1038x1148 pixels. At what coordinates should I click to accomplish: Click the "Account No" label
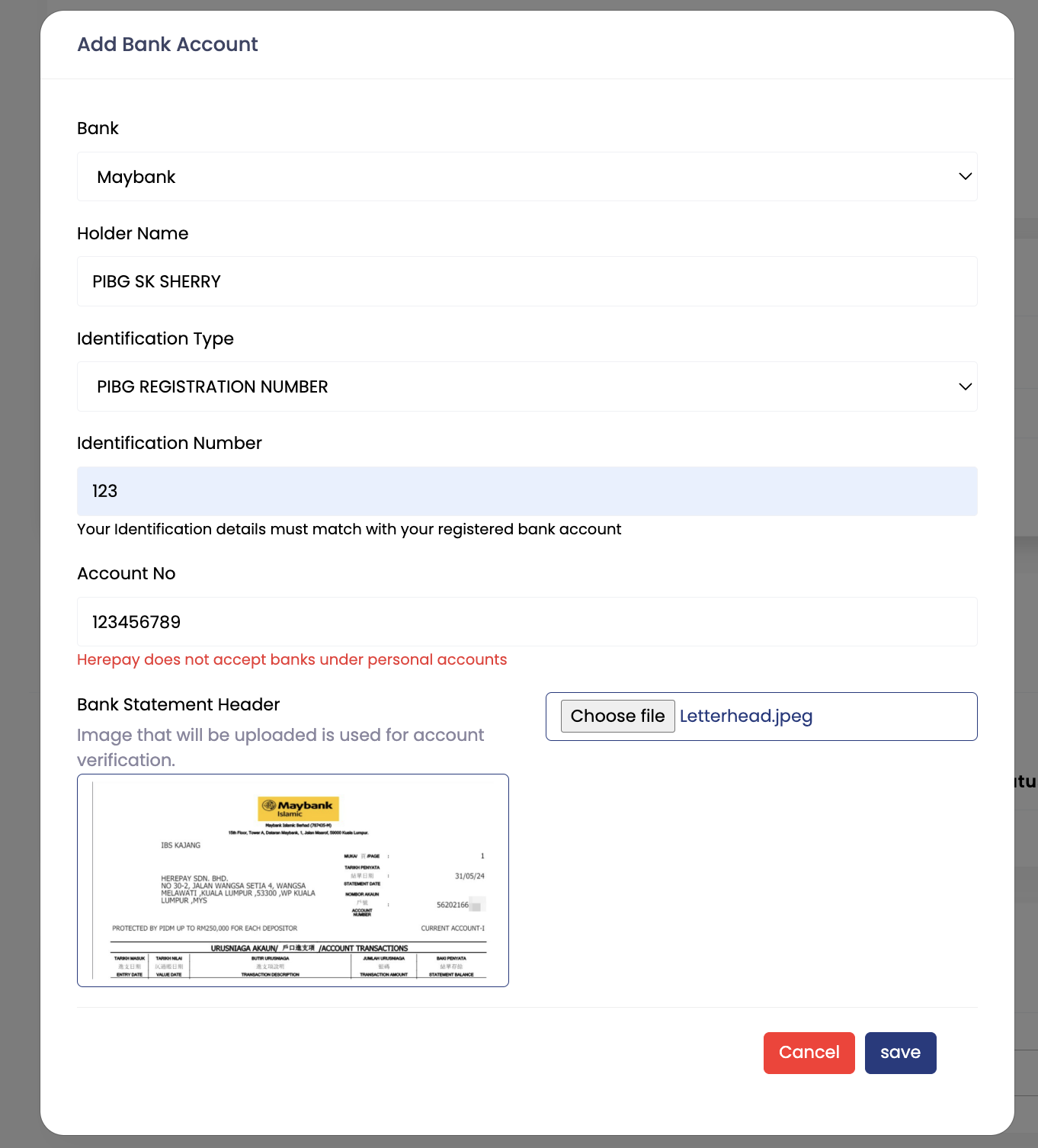tap(127, 573)
